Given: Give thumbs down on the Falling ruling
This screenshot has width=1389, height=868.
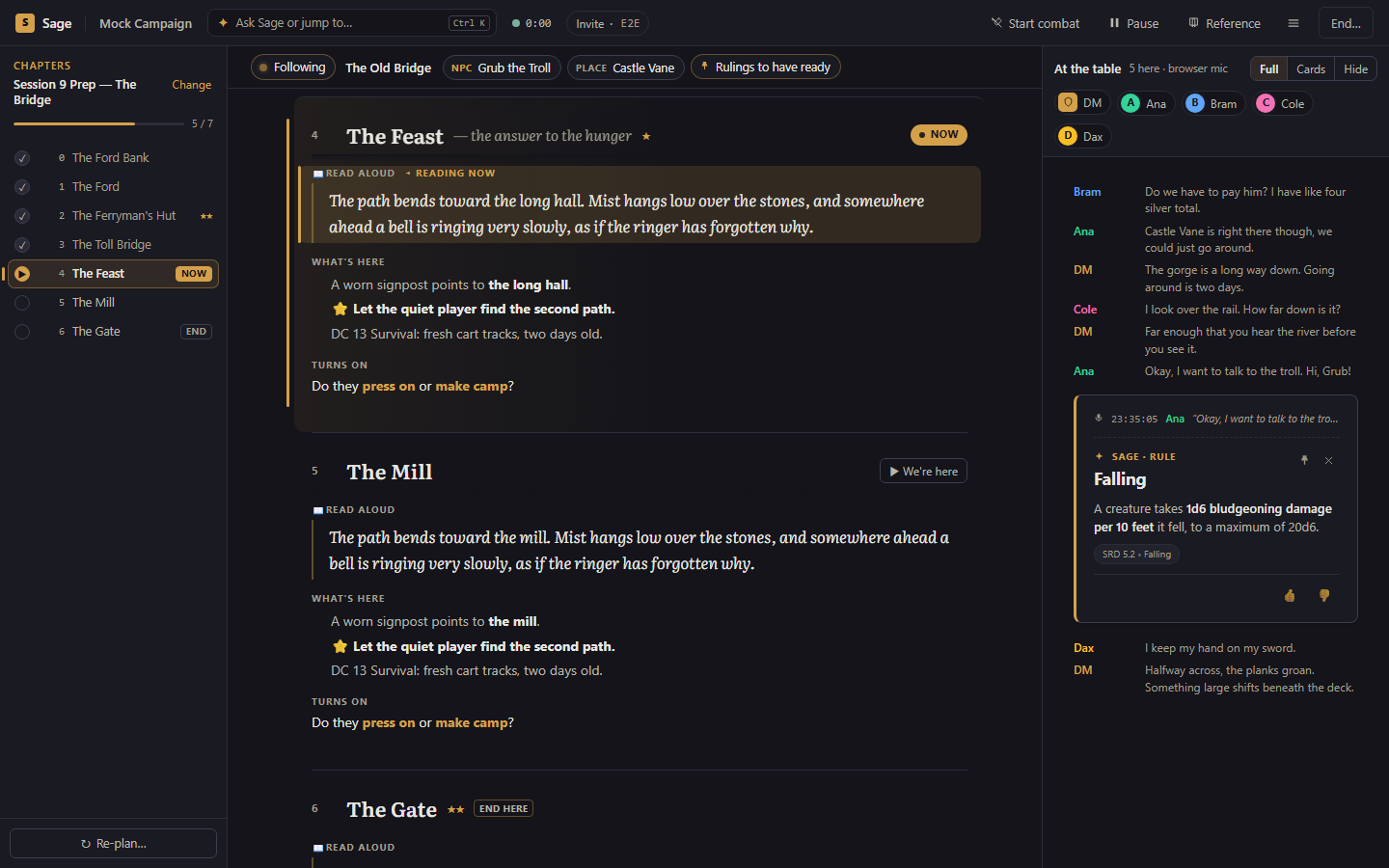Looking at the screenshot, I should [x=1324, y=596].
